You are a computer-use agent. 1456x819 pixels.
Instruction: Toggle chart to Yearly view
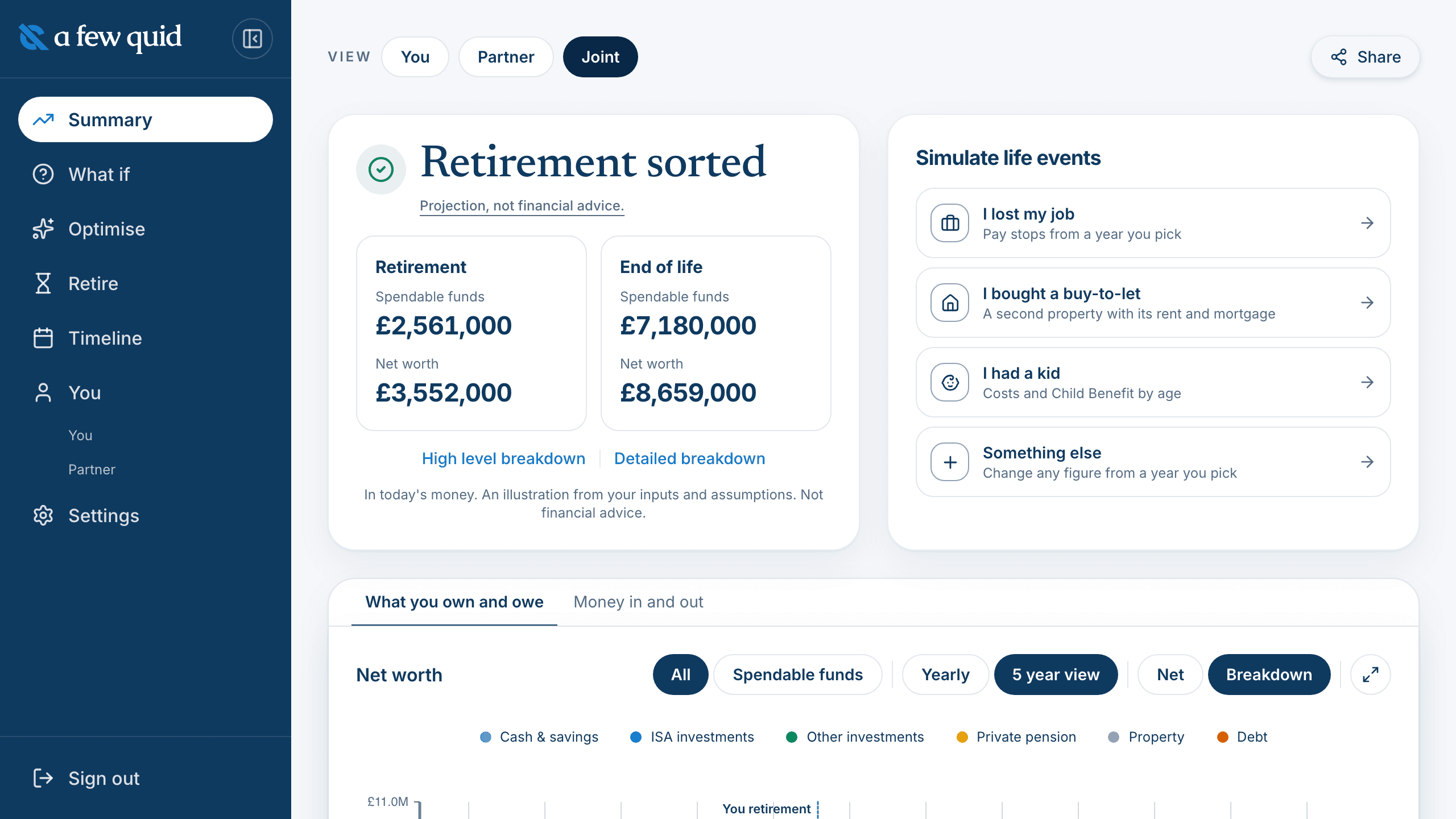945,675
